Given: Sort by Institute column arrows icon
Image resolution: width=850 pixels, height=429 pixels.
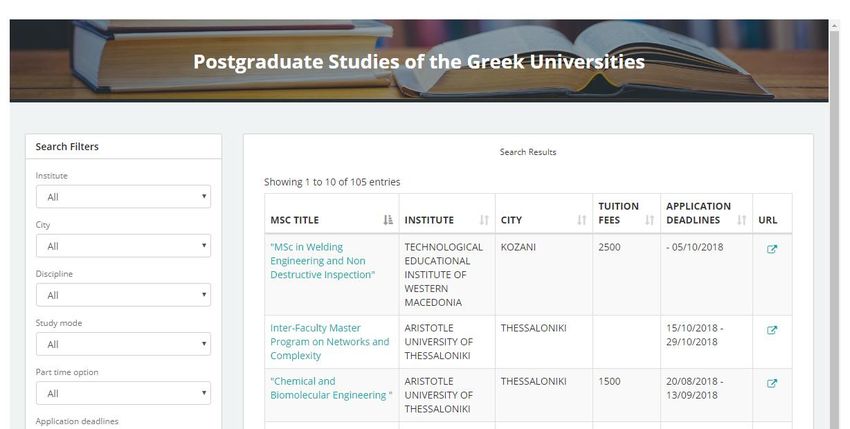Looking at the screenshot, I should coord(484,220).
